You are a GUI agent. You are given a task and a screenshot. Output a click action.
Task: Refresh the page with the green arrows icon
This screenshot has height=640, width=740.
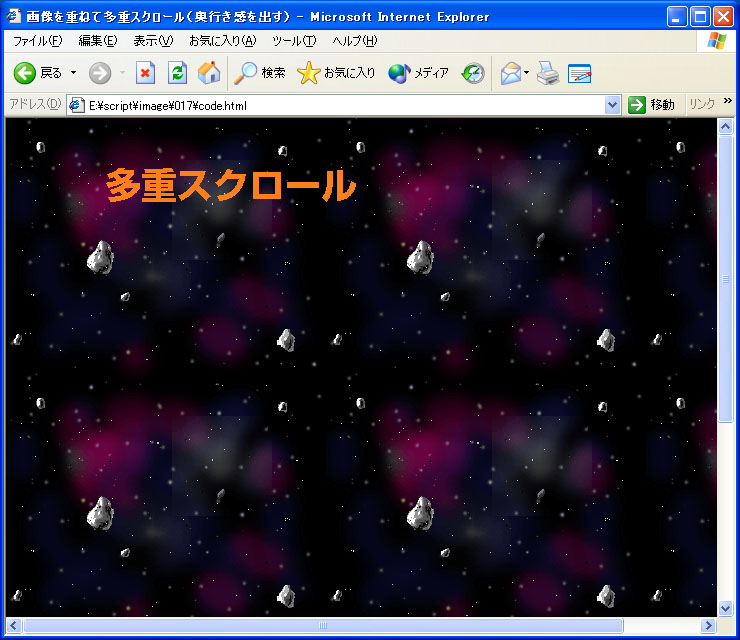point(177,73)
